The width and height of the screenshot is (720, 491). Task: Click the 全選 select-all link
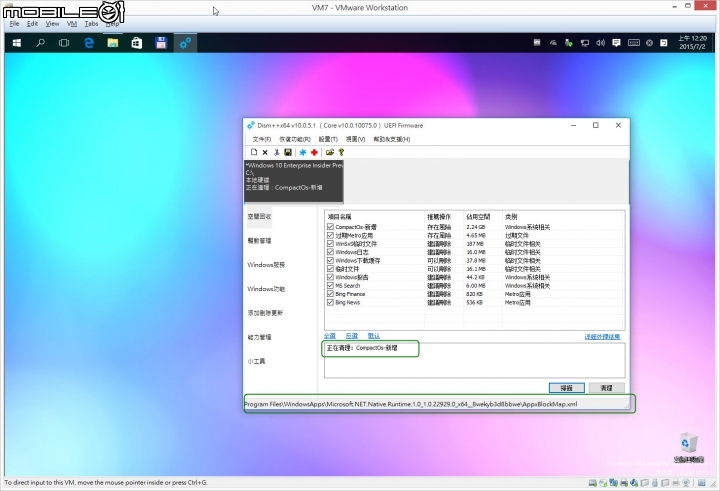pos(330,336)
